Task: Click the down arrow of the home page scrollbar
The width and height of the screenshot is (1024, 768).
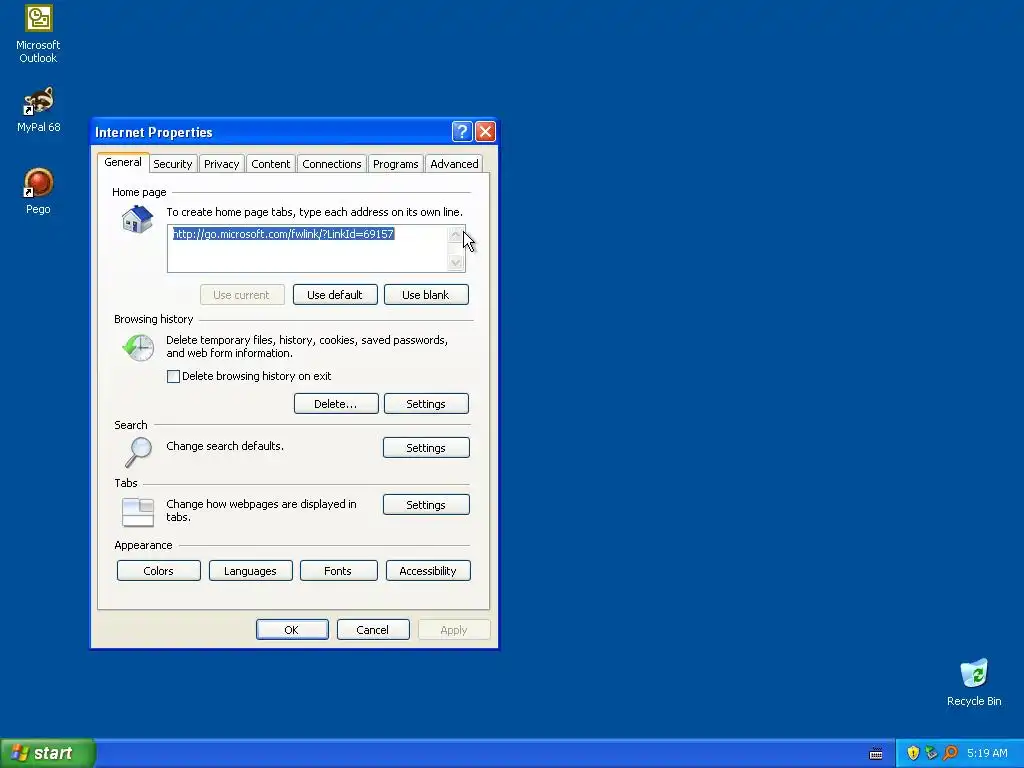Action: coord(456,263)
